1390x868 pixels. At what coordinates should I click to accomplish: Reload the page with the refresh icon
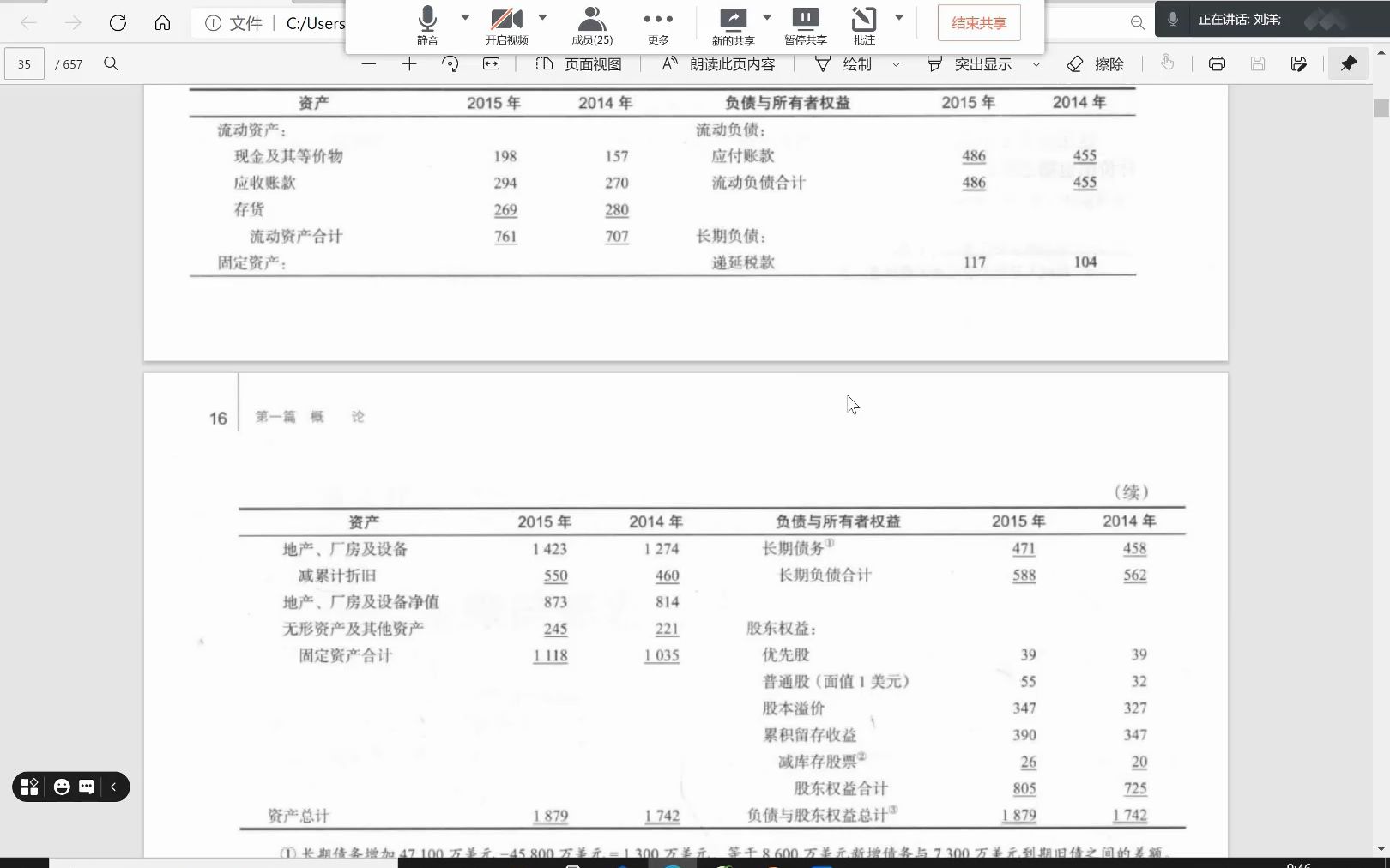click(x=118, y=23)
